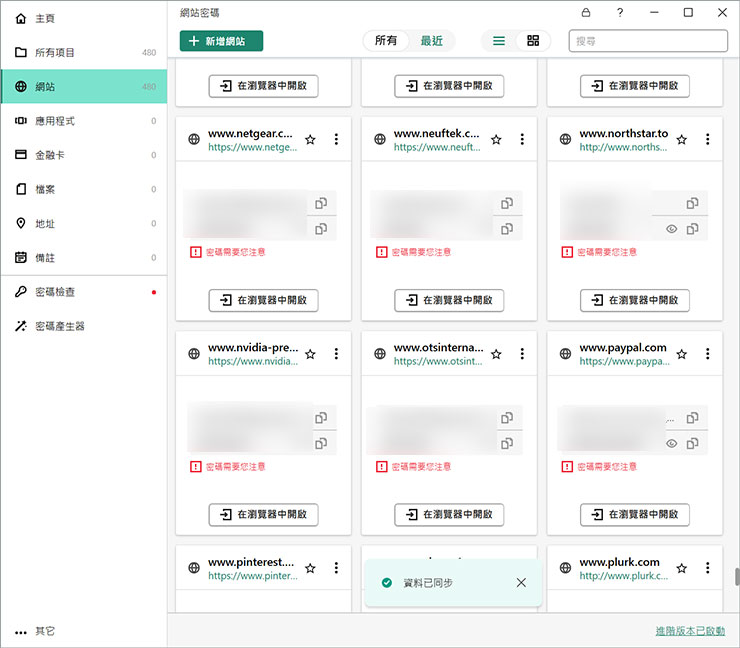Copy password of www.neuftek.c... entry
This screenshot has height=648, width=740.
pos(507,229)
